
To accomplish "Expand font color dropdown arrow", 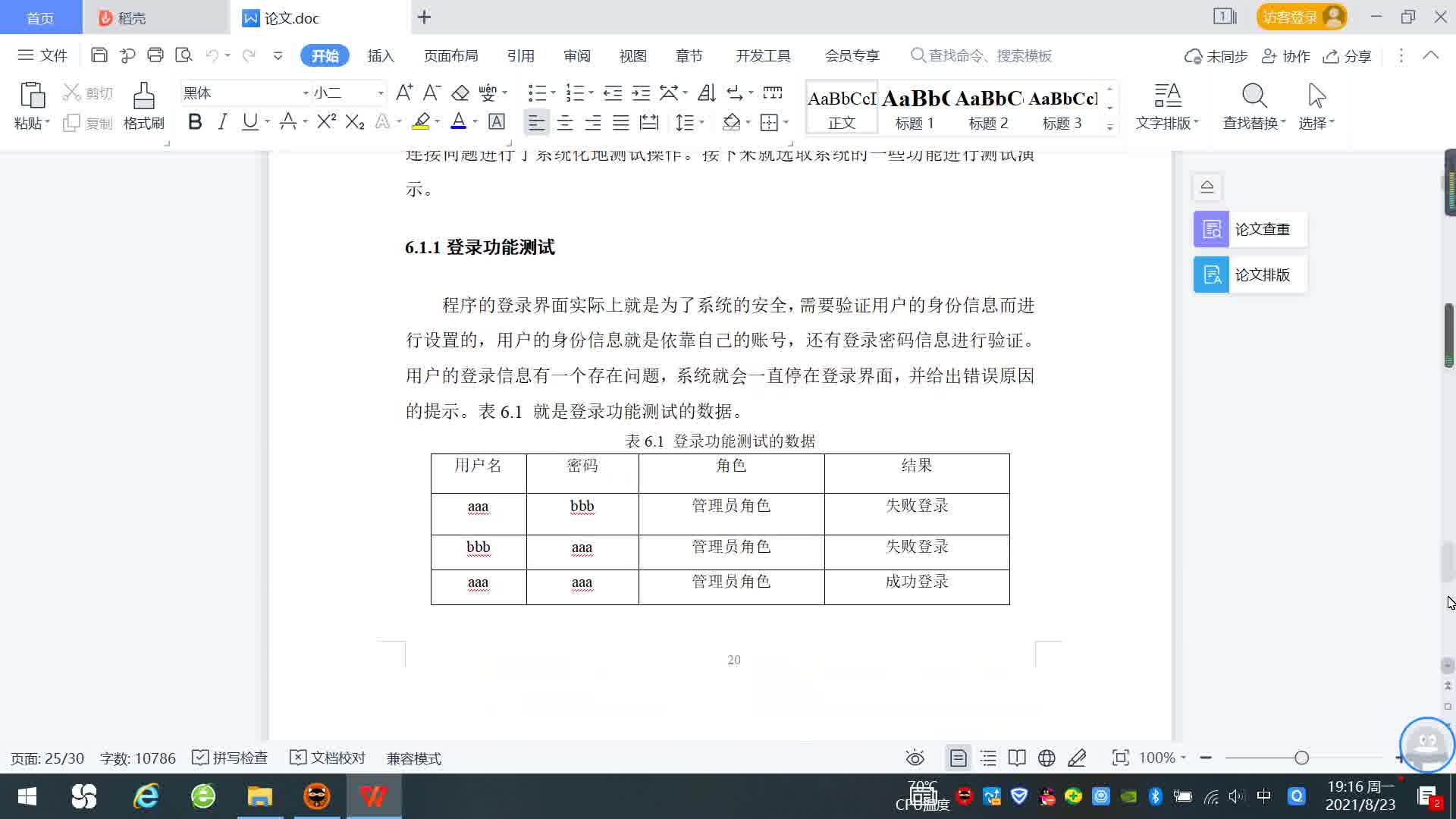I will [475, 121].
